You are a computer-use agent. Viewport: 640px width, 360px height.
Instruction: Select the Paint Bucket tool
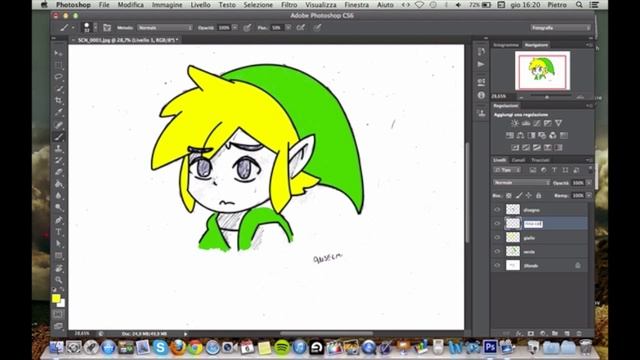[59, 184]
